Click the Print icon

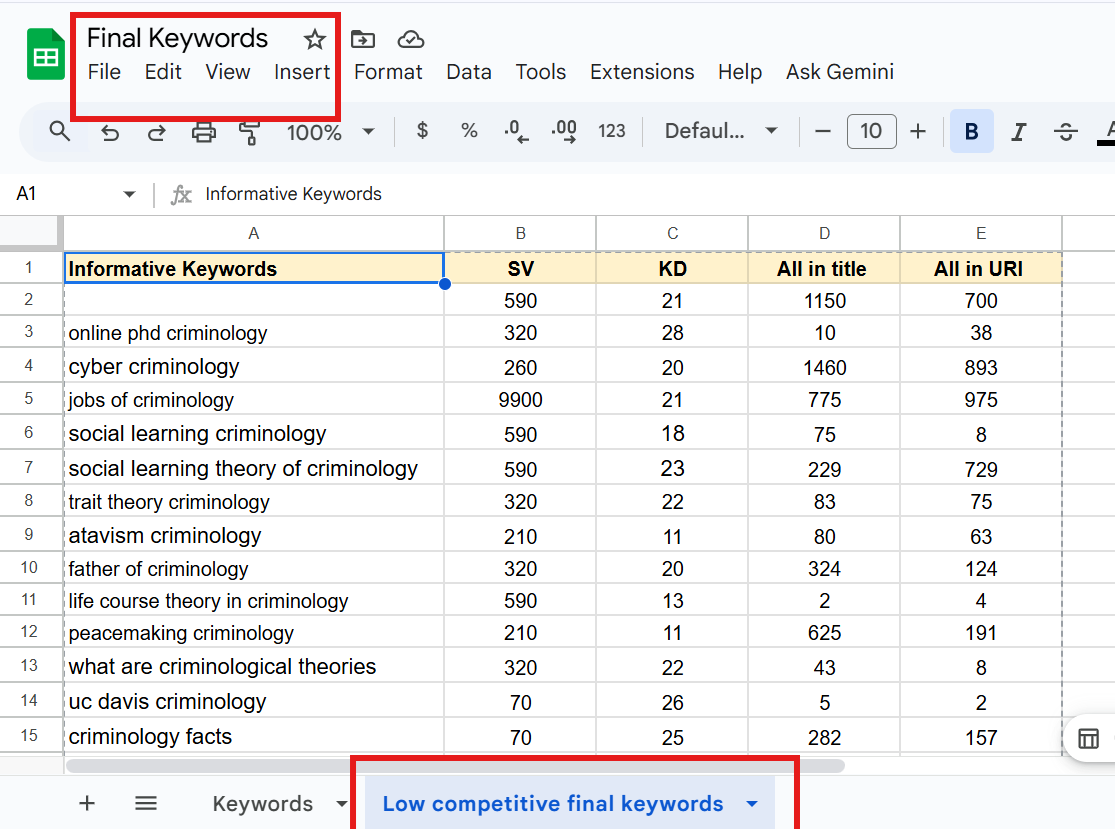point(204,132)
